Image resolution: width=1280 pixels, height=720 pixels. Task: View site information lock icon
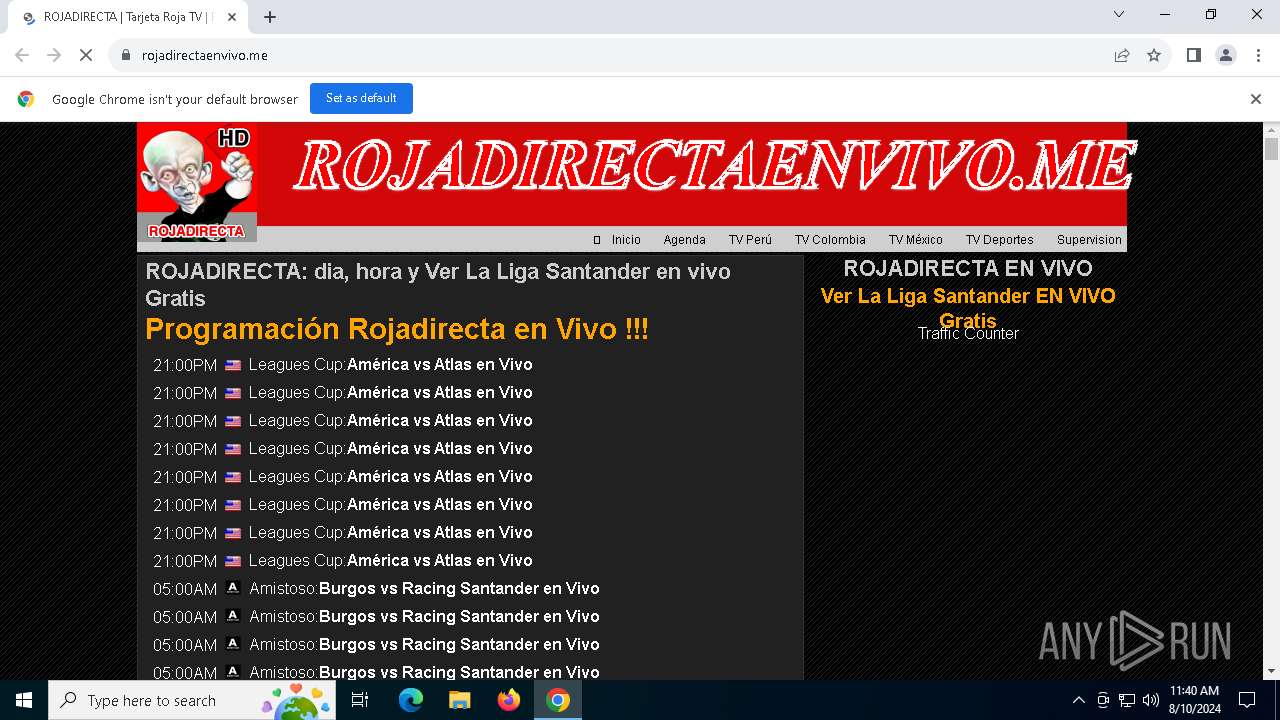click(x=126, y=55)
